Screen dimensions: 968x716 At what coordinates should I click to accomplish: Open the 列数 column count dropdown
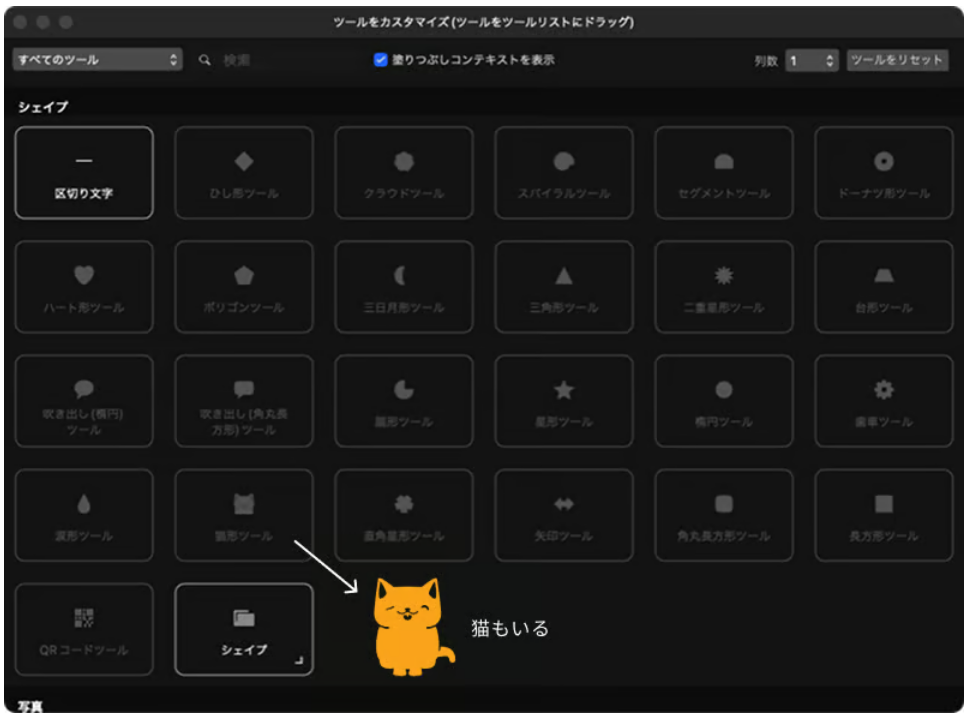tap(811, 61)
